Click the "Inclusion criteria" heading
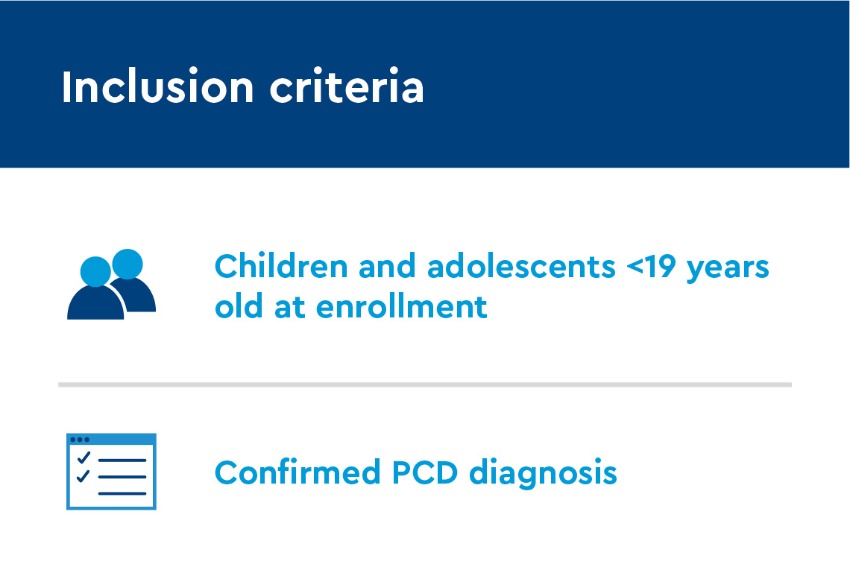This screenshot has height=573, width=850. (242, 87)
